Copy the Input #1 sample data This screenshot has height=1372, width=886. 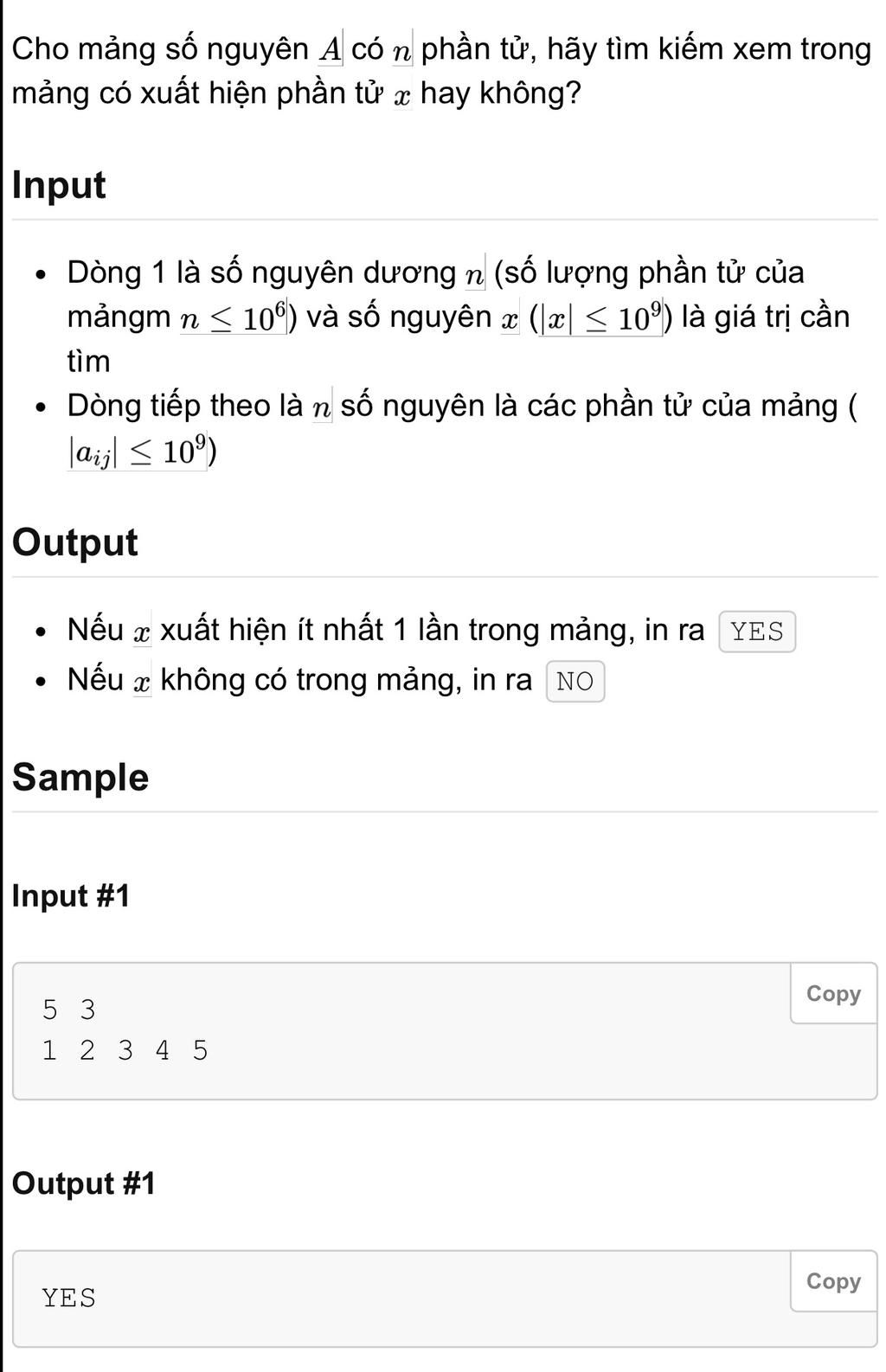click(x=832, y=994)
